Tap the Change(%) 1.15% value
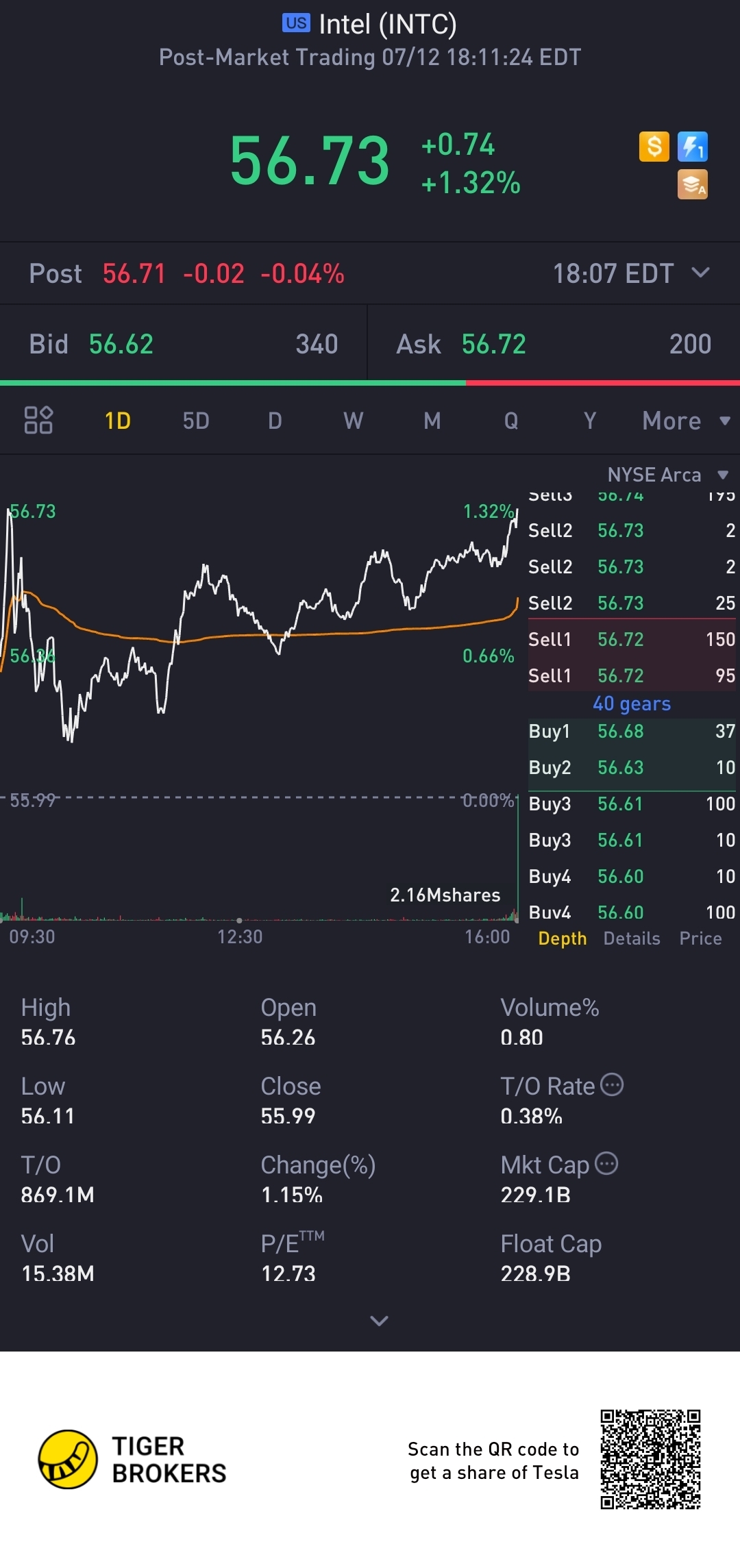This screenshot has height=1568, width=740. pyautogui.click(x=292, y=1195)
